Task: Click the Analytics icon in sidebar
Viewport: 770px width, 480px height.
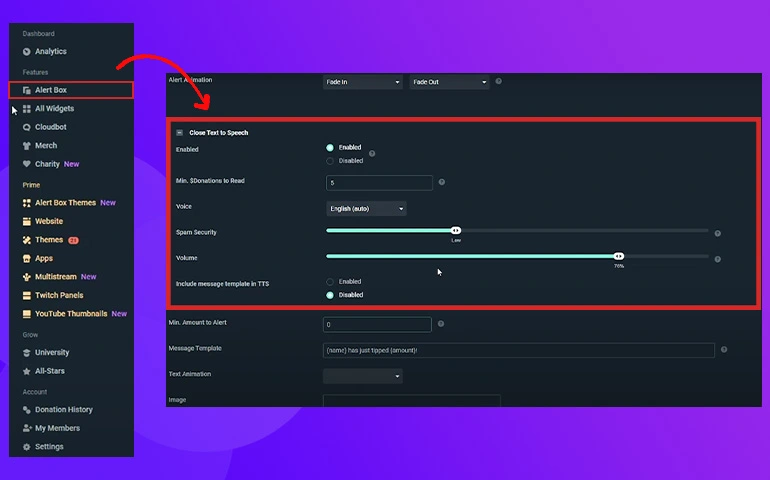Action: pos(26,52)
